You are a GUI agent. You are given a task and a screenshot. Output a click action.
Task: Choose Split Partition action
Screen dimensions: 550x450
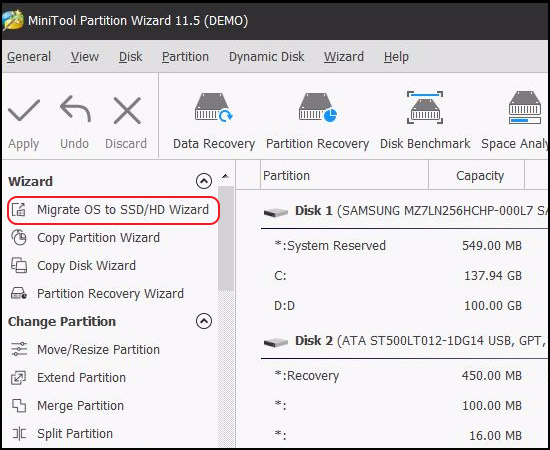[75, 434]
